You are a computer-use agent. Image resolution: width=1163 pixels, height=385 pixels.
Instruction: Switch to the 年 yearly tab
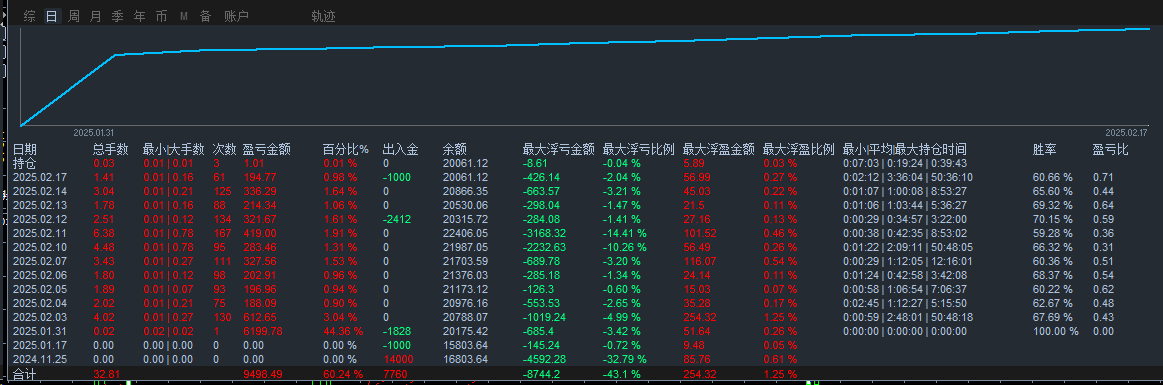[x=139, y=16]
